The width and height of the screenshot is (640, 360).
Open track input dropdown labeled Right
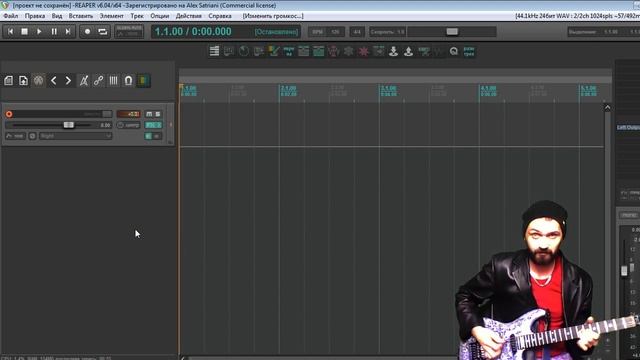click(x=75, y=136)
